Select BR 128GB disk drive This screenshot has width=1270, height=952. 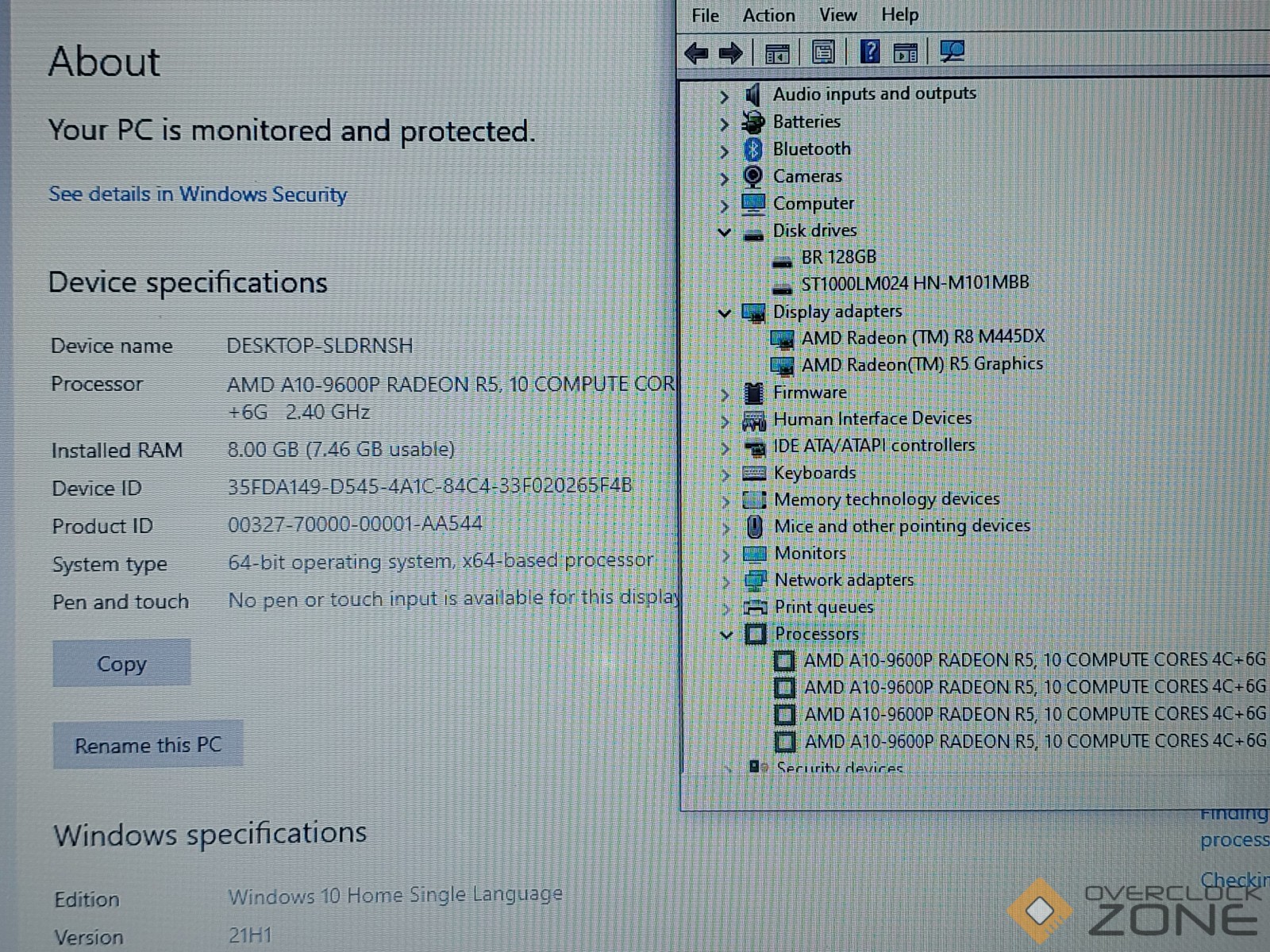point(838,257)
